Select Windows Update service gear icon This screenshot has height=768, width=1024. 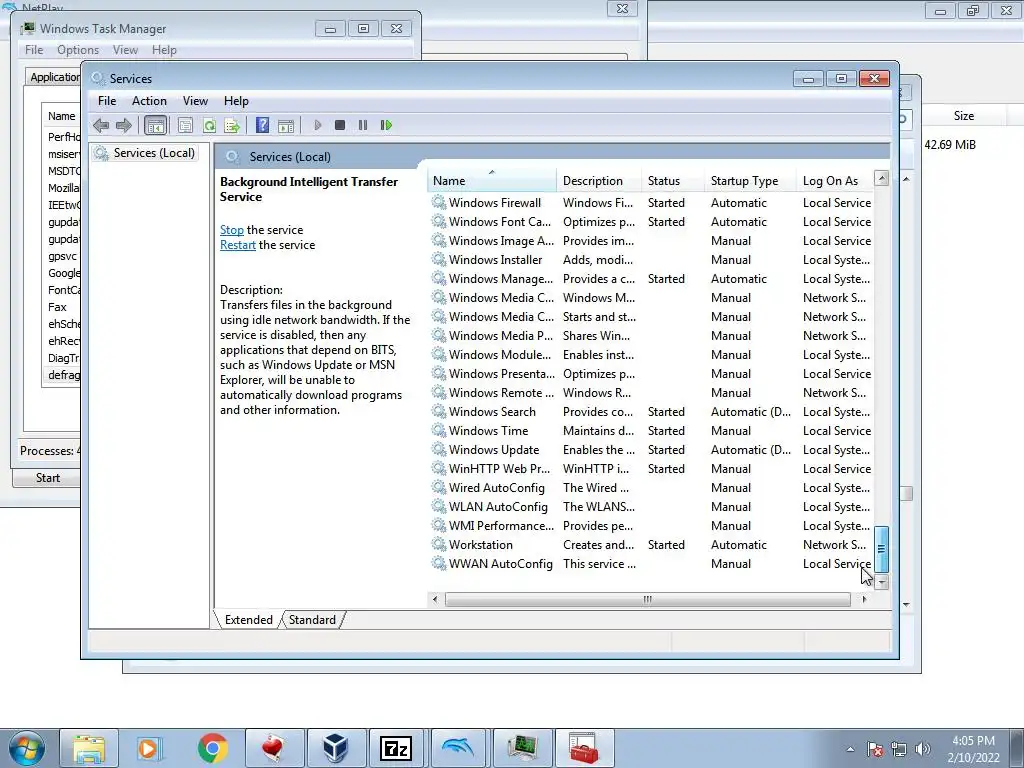point(439,449)
